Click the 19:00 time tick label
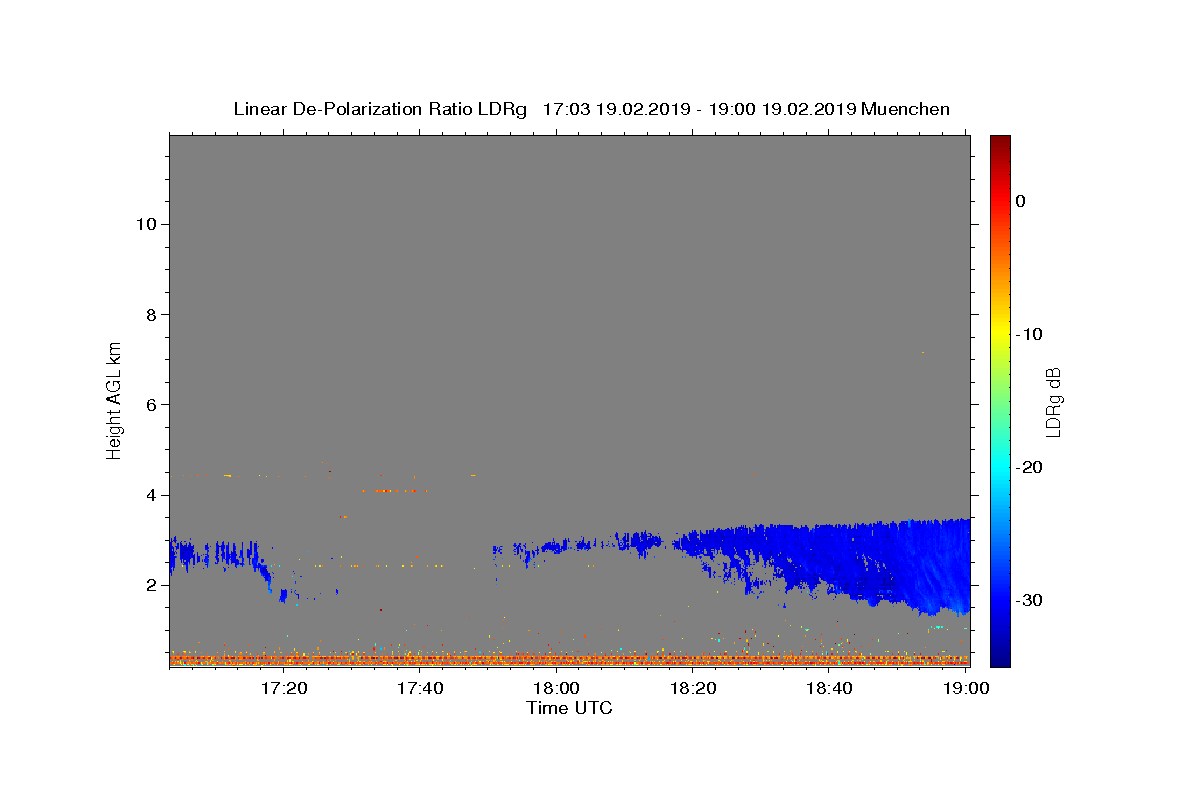The width and height of the screenshot is (1200, 800). click(966, 689)
